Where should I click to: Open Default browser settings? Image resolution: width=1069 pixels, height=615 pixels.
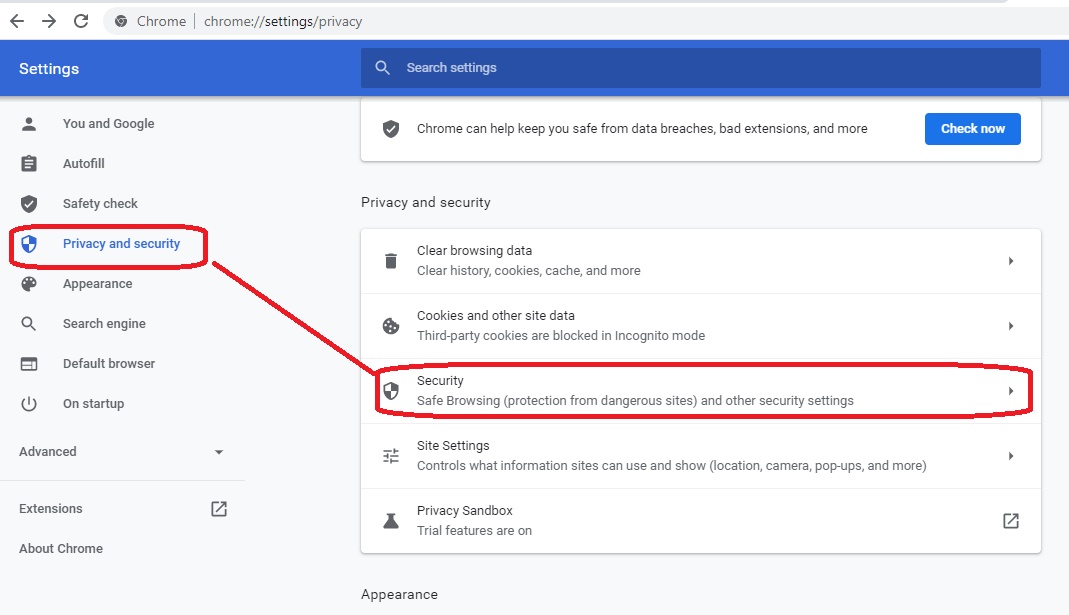click(x=109, y=363)
